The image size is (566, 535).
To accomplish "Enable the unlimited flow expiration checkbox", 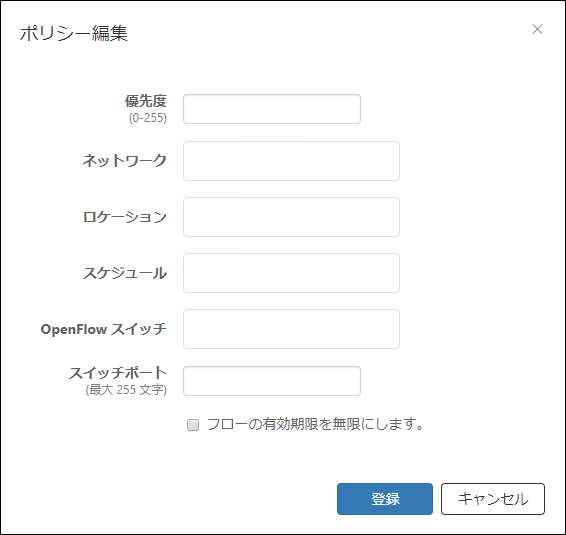I will 193,425.
